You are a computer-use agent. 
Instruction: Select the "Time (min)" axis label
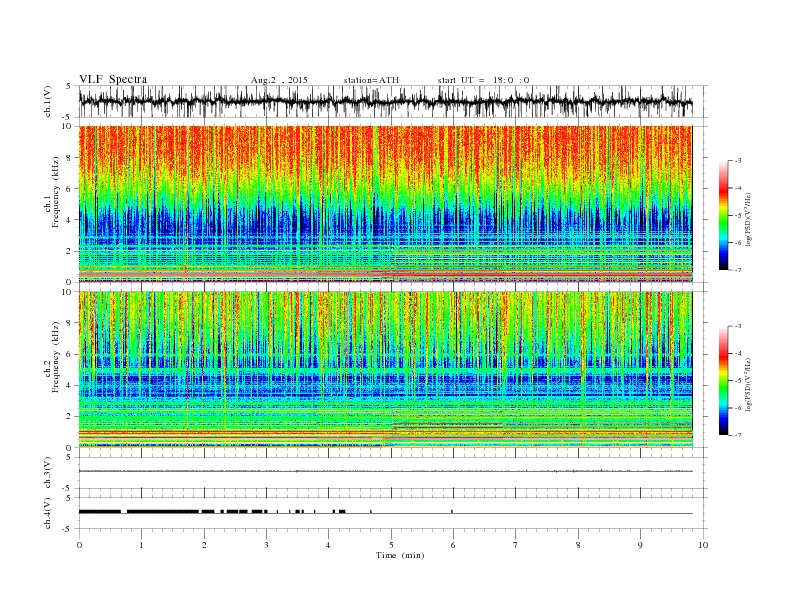400,555
